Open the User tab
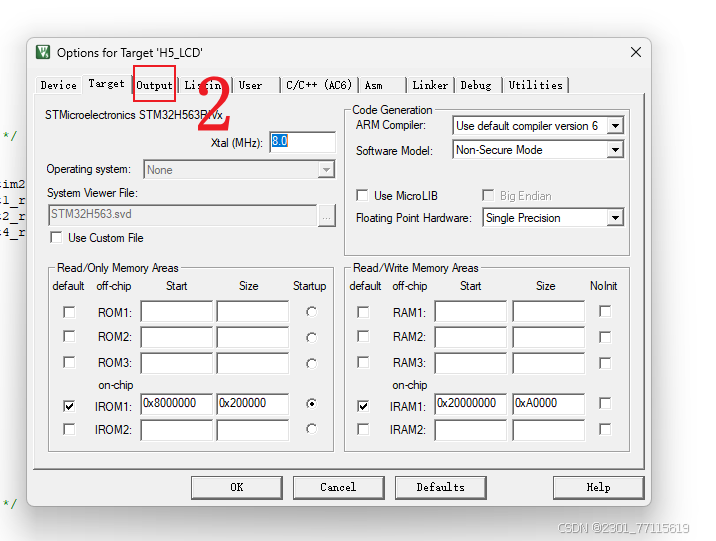Image resolution: width=716 pixels, height=541 pixels. (255, 85)
